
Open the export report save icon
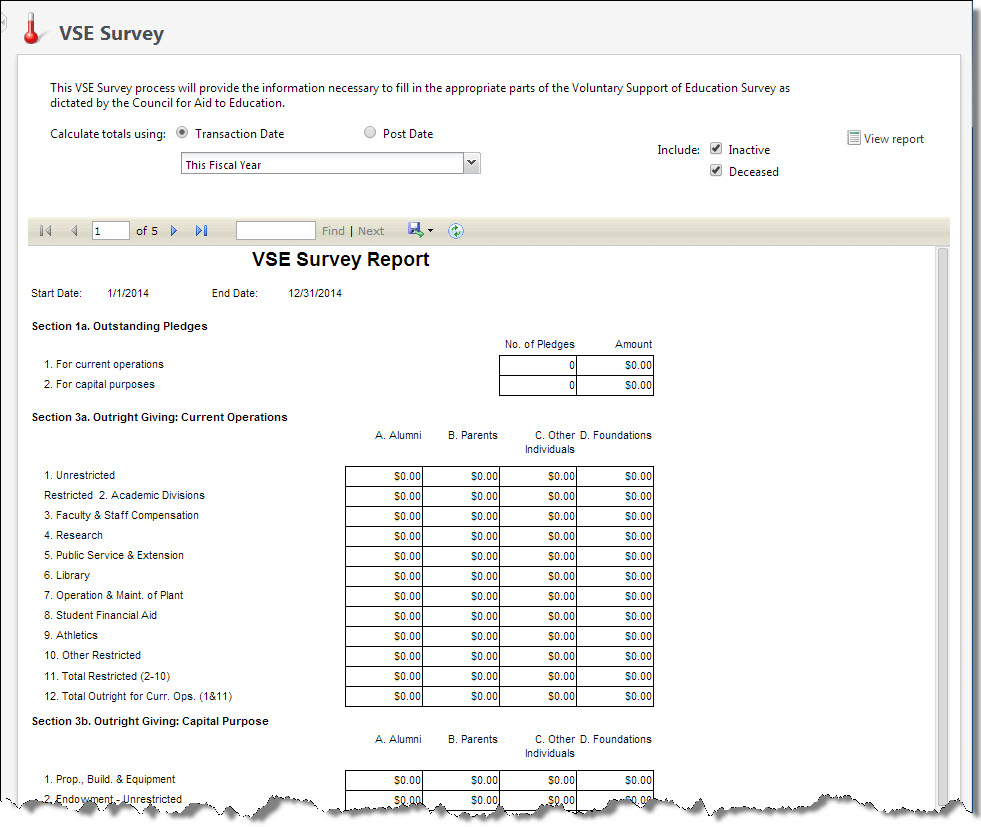click(415, 230)
